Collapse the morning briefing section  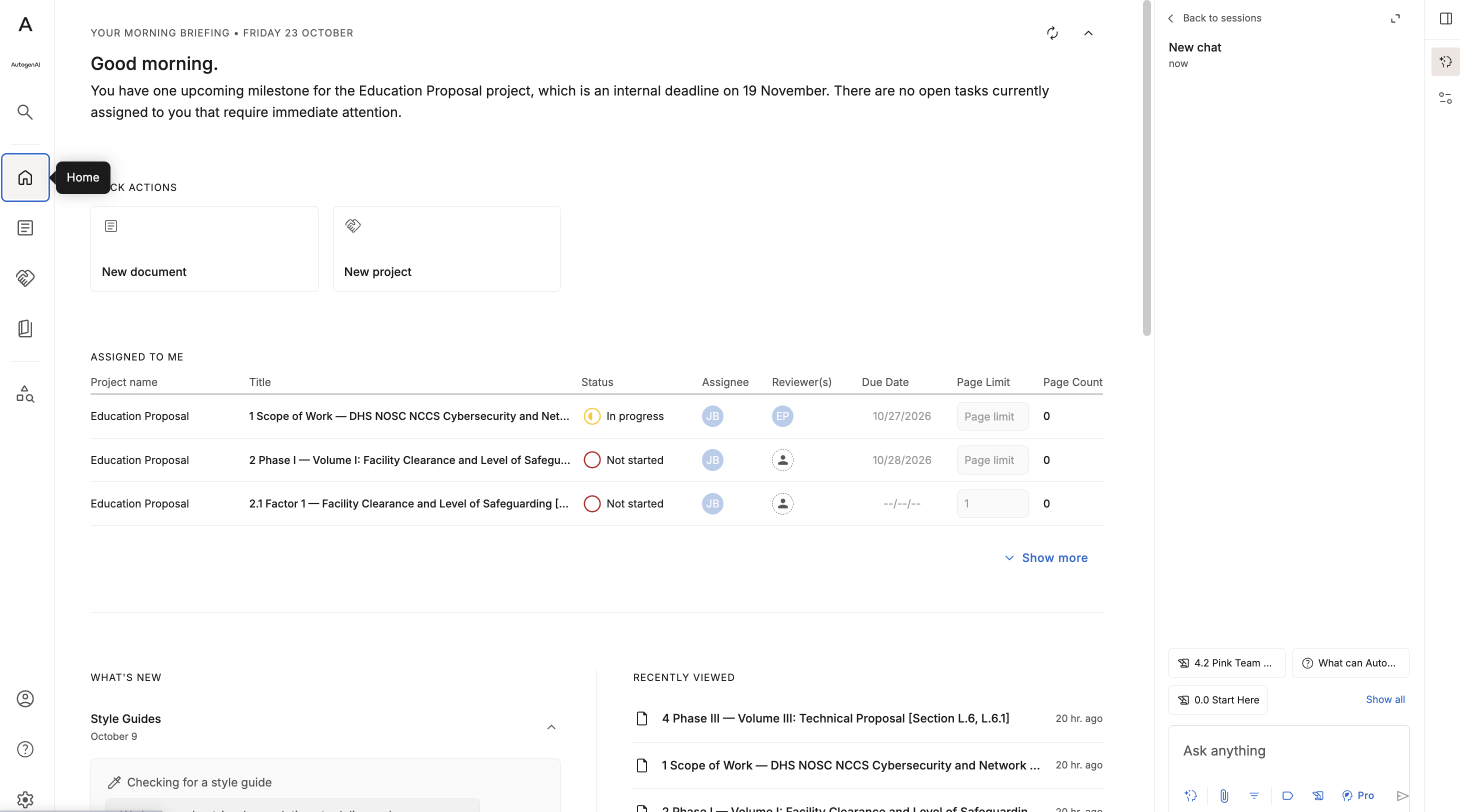pyautogui.click(x=1088, y=33)
